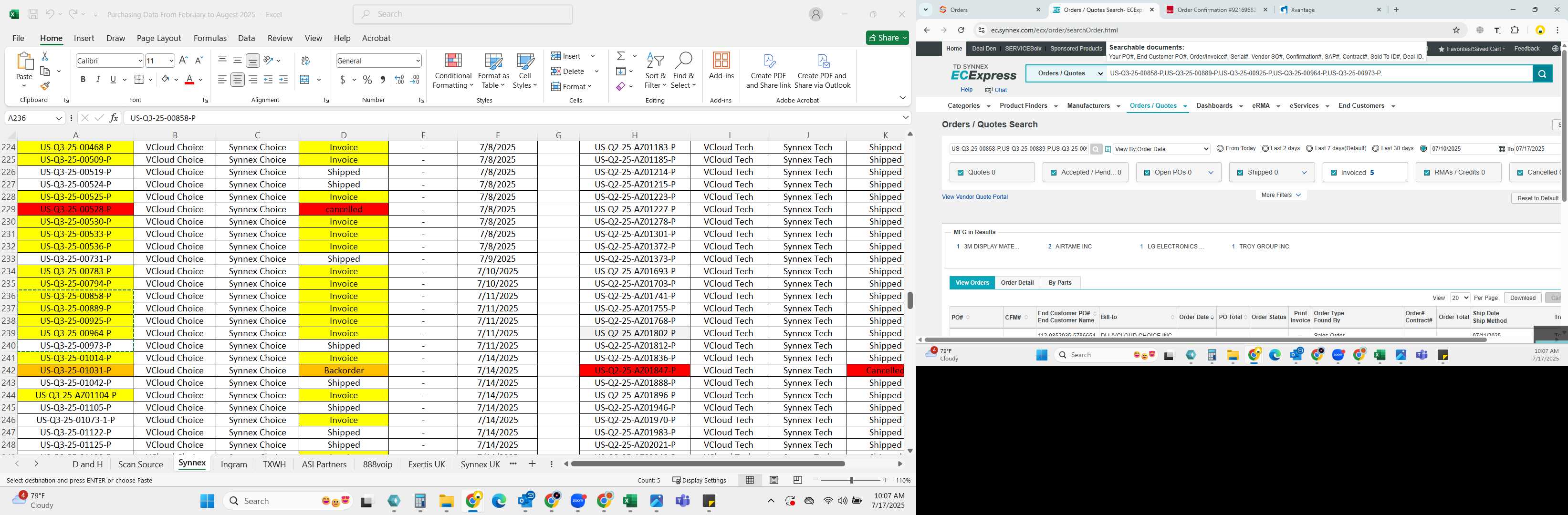Switch to Page Layout view in status bar
Viewport: 1568px width, 515px height.
pos(774,480)
